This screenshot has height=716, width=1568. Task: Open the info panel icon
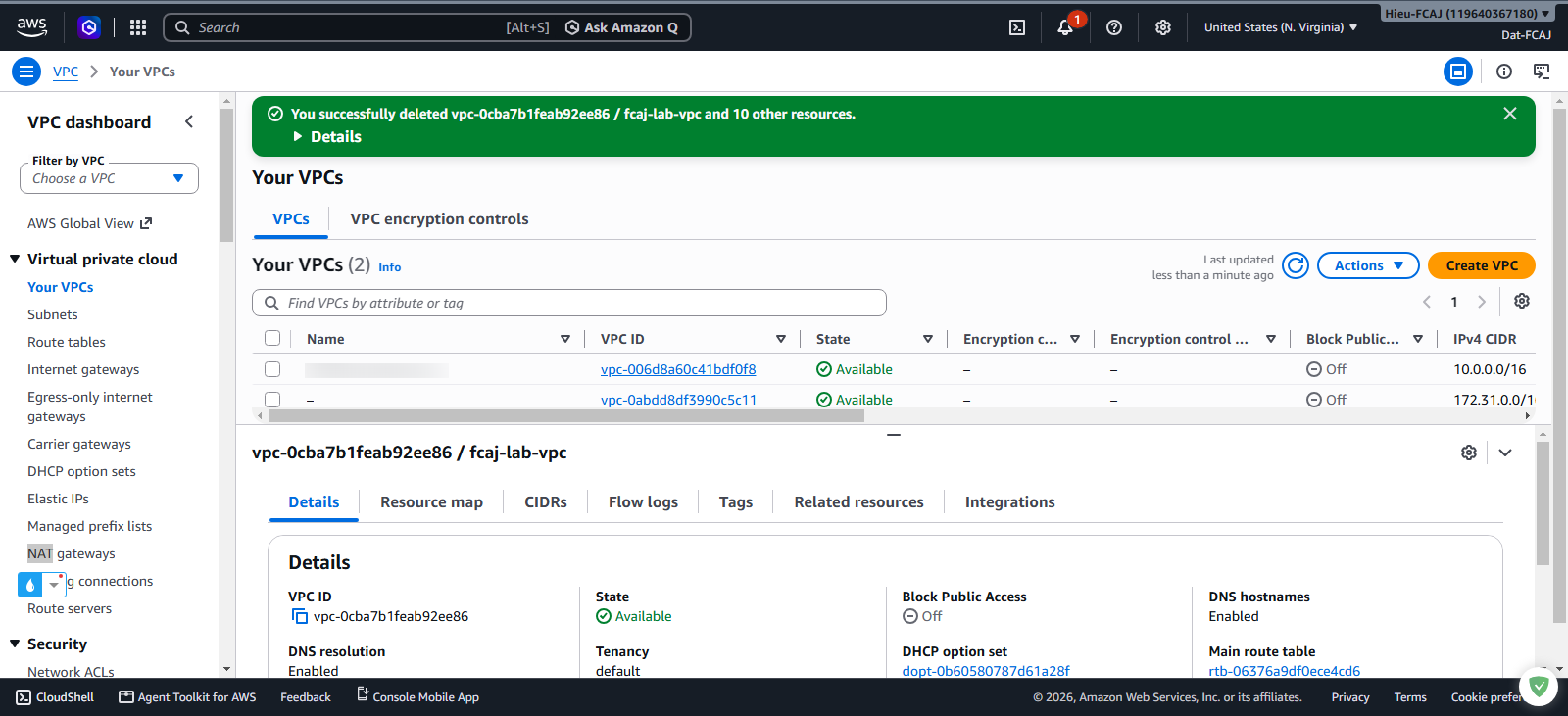[x=1504, y=72]
